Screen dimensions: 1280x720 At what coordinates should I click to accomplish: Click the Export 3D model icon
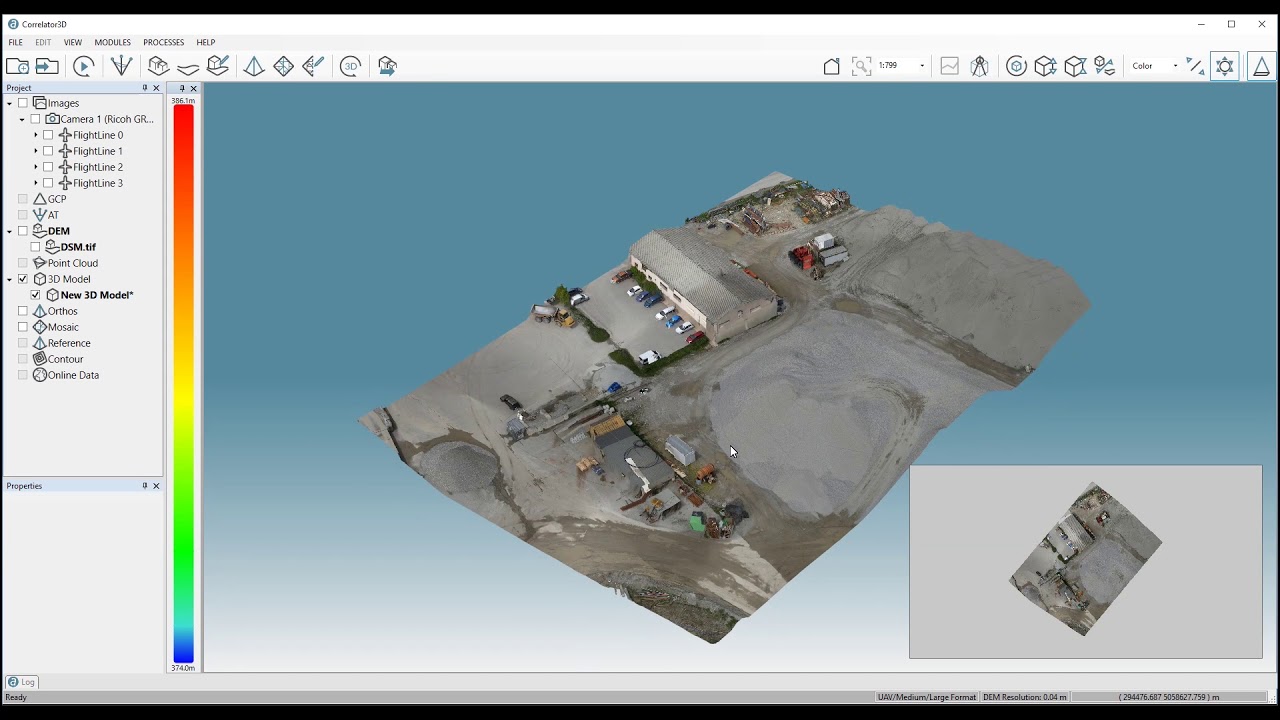pyautogui.click(x=387, y=66)
